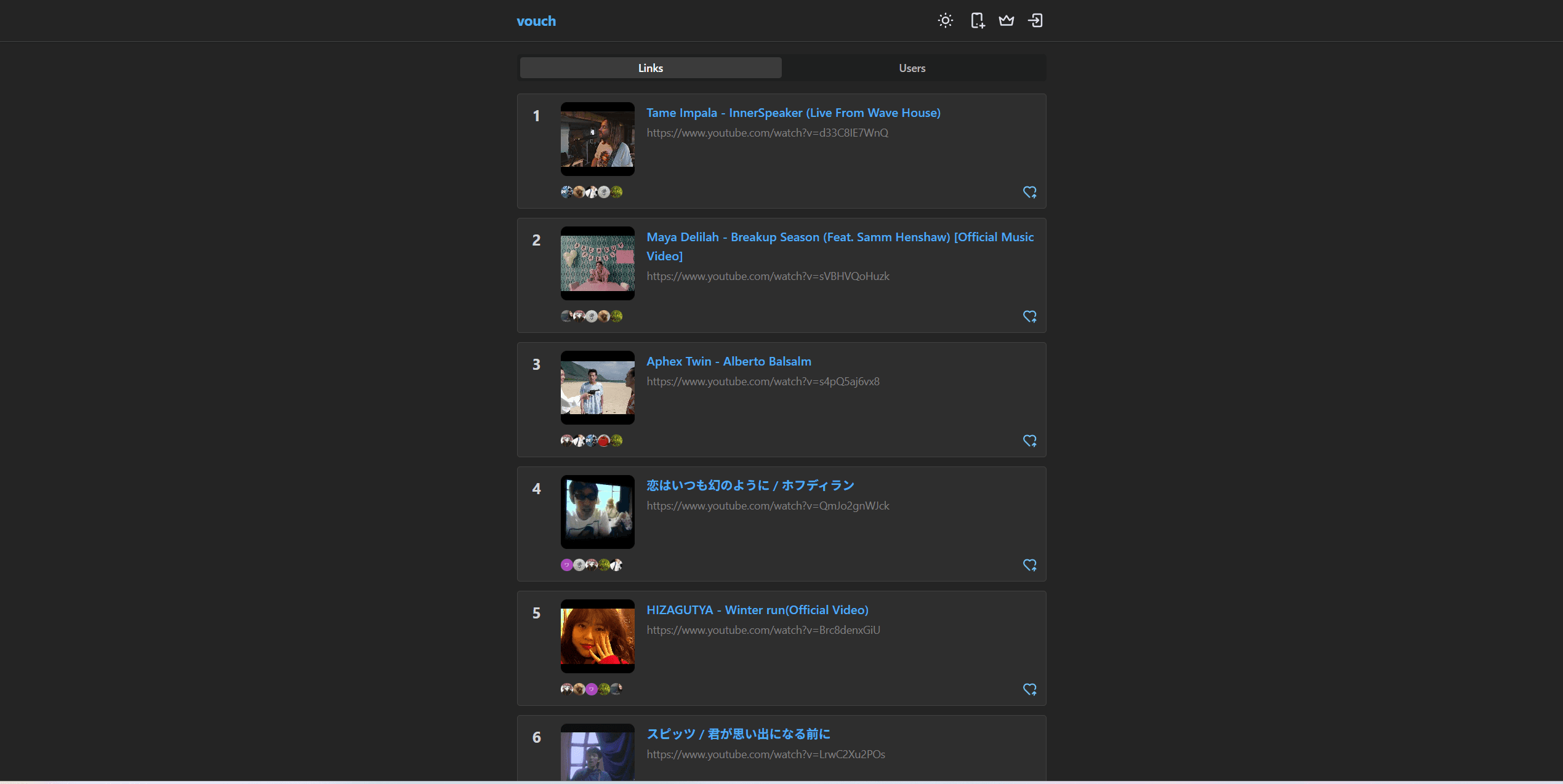Click purple user avatar under fourth link
This screenshot has width=1563, height=784.
point(566,565)
